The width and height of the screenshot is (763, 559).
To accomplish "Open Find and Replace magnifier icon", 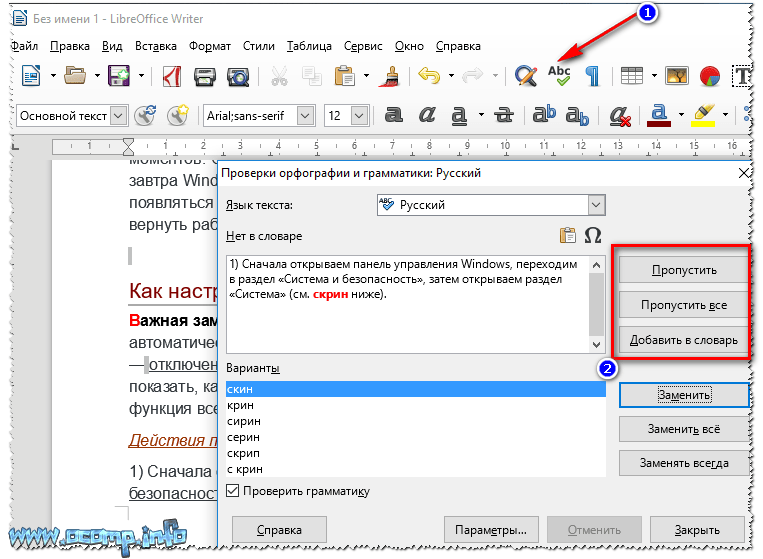I will pyautogui.click(x=525, y=76).
